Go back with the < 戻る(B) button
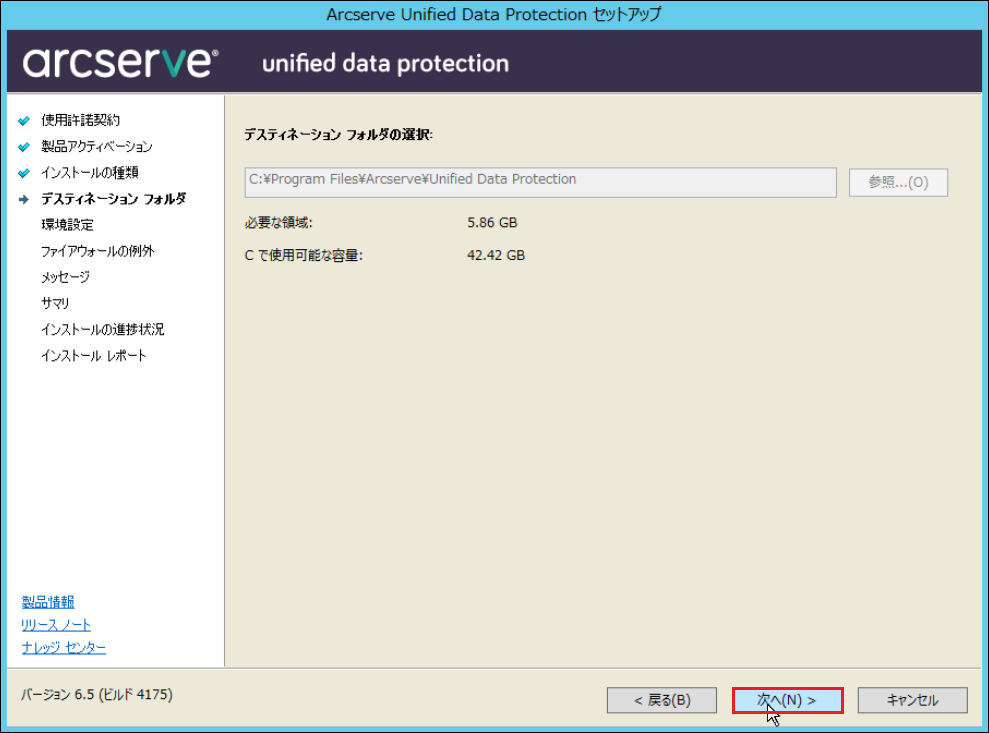This screenshot has width=989, height=733. (662, 700)
